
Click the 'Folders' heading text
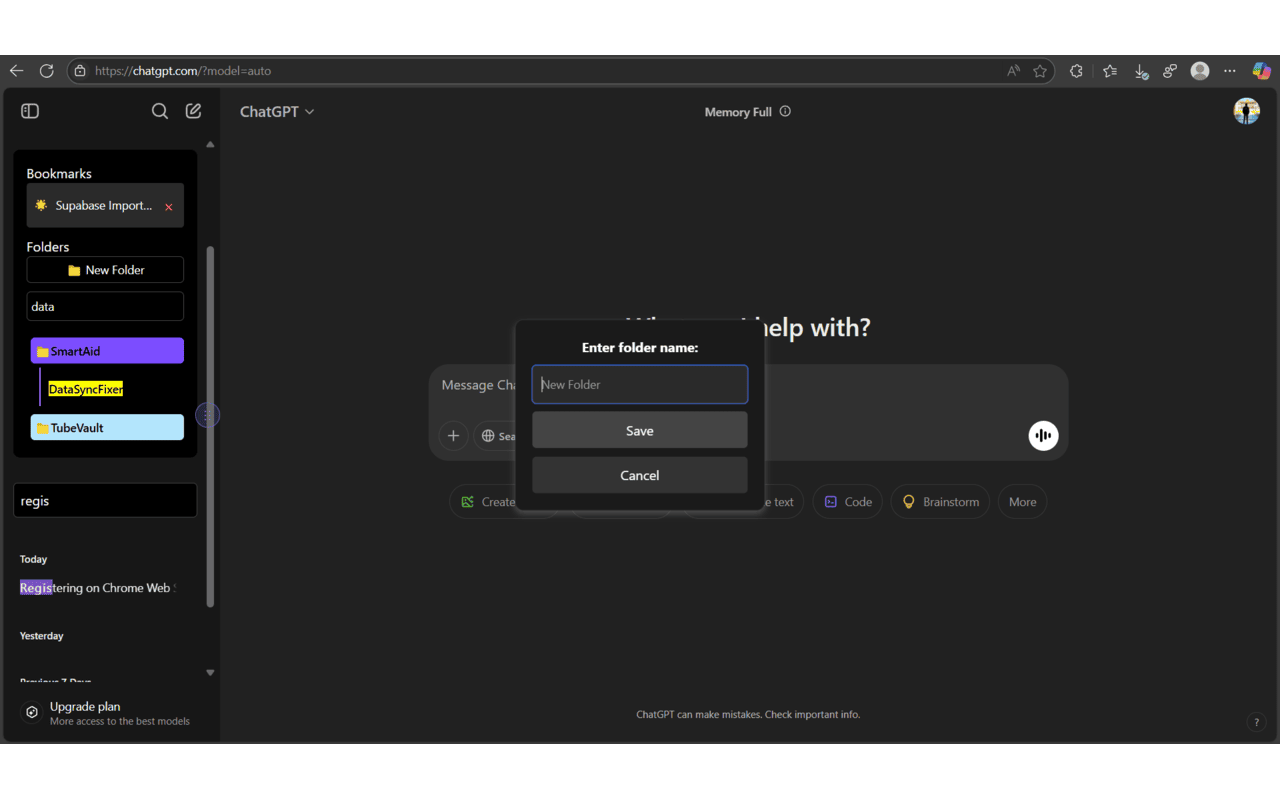point(48,247)
